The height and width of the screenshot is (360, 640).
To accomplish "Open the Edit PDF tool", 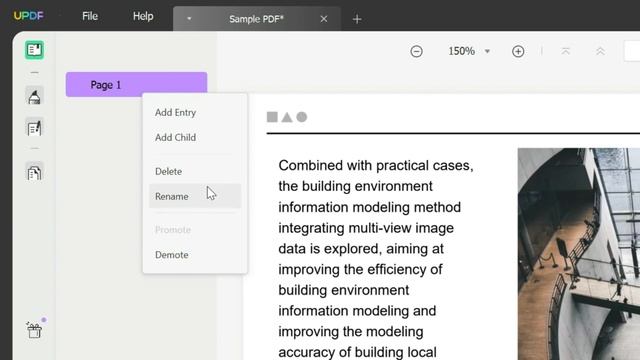I will click(34, 128).
